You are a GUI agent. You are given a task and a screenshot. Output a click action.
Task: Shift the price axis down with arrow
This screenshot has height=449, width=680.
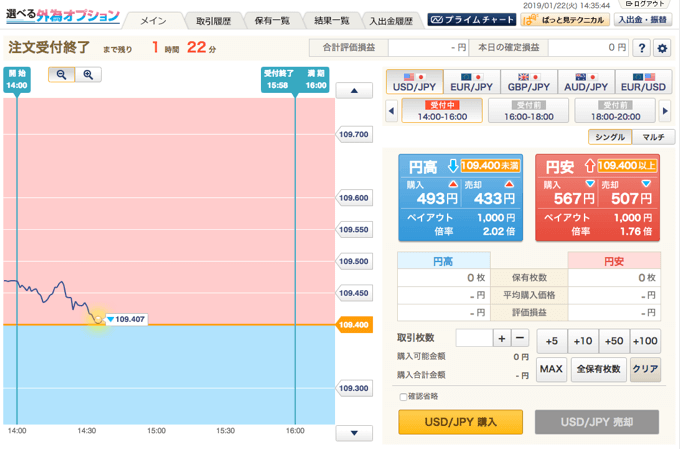click(354, 433)
